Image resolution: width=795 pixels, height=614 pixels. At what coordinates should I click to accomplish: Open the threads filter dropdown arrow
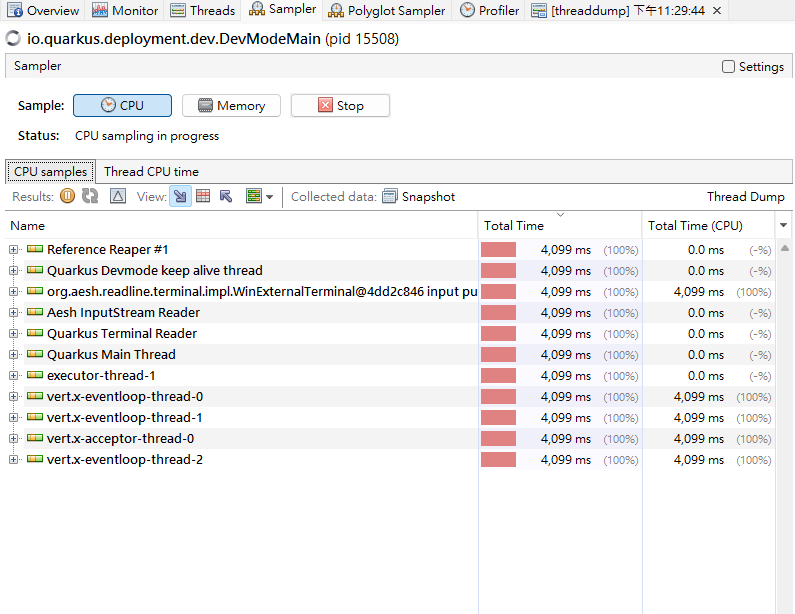pos(270,197)
